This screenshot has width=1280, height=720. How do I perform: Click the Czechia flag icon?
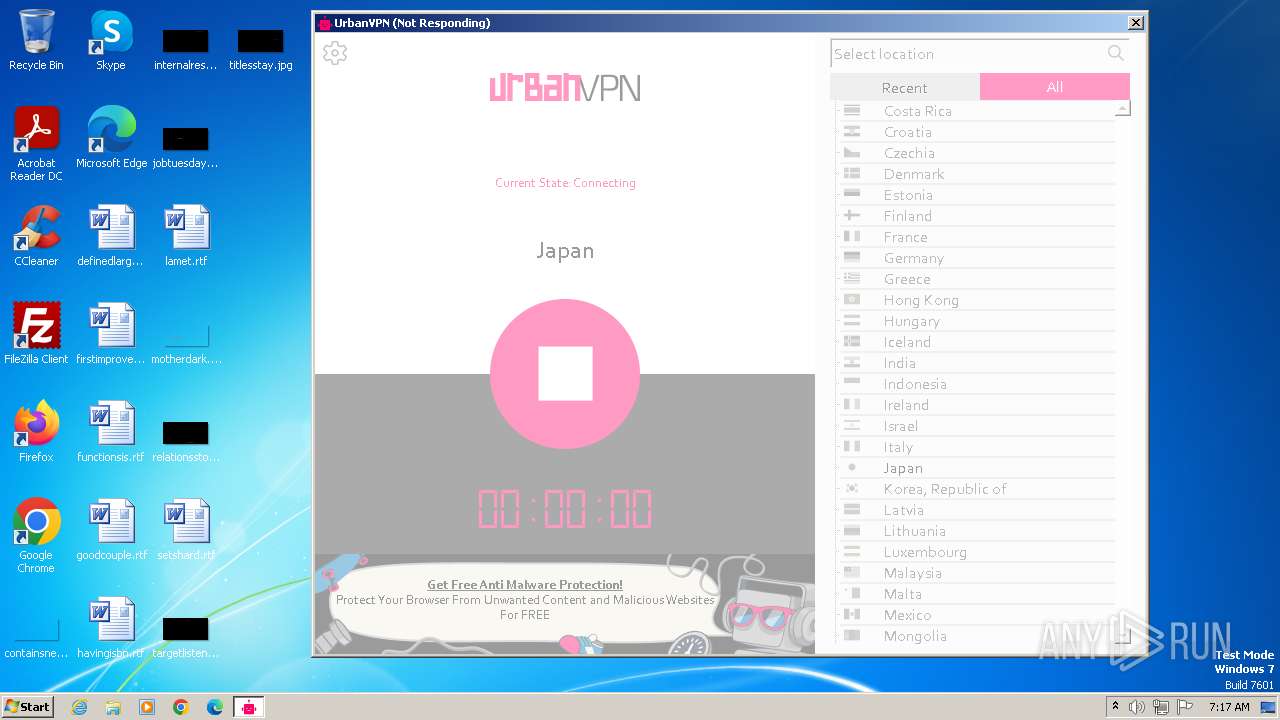(852, 153)
